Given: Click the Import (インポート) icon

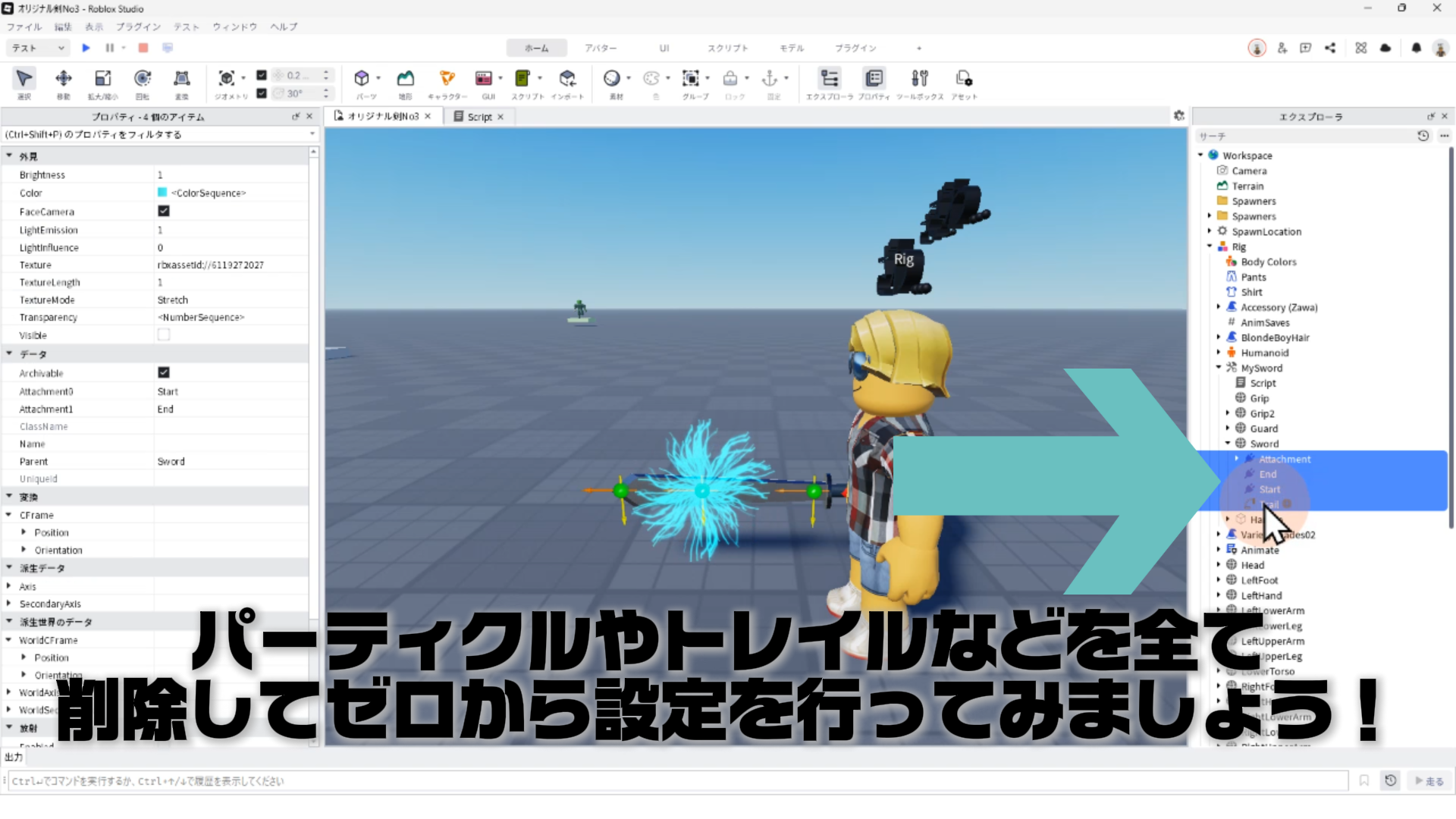Looking at the screenshot, I should tap(567, 79).
